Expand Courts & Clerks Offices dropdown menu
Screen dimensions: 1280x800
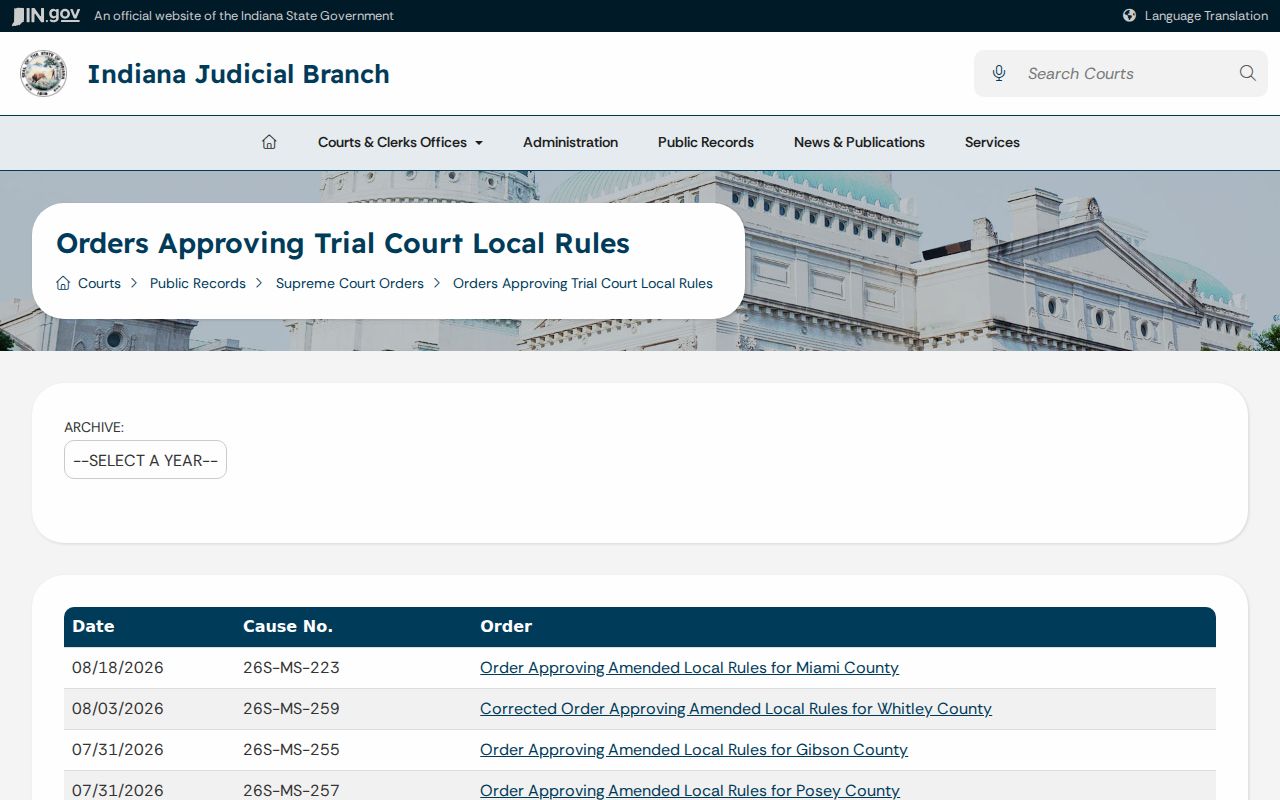point(400,142)
